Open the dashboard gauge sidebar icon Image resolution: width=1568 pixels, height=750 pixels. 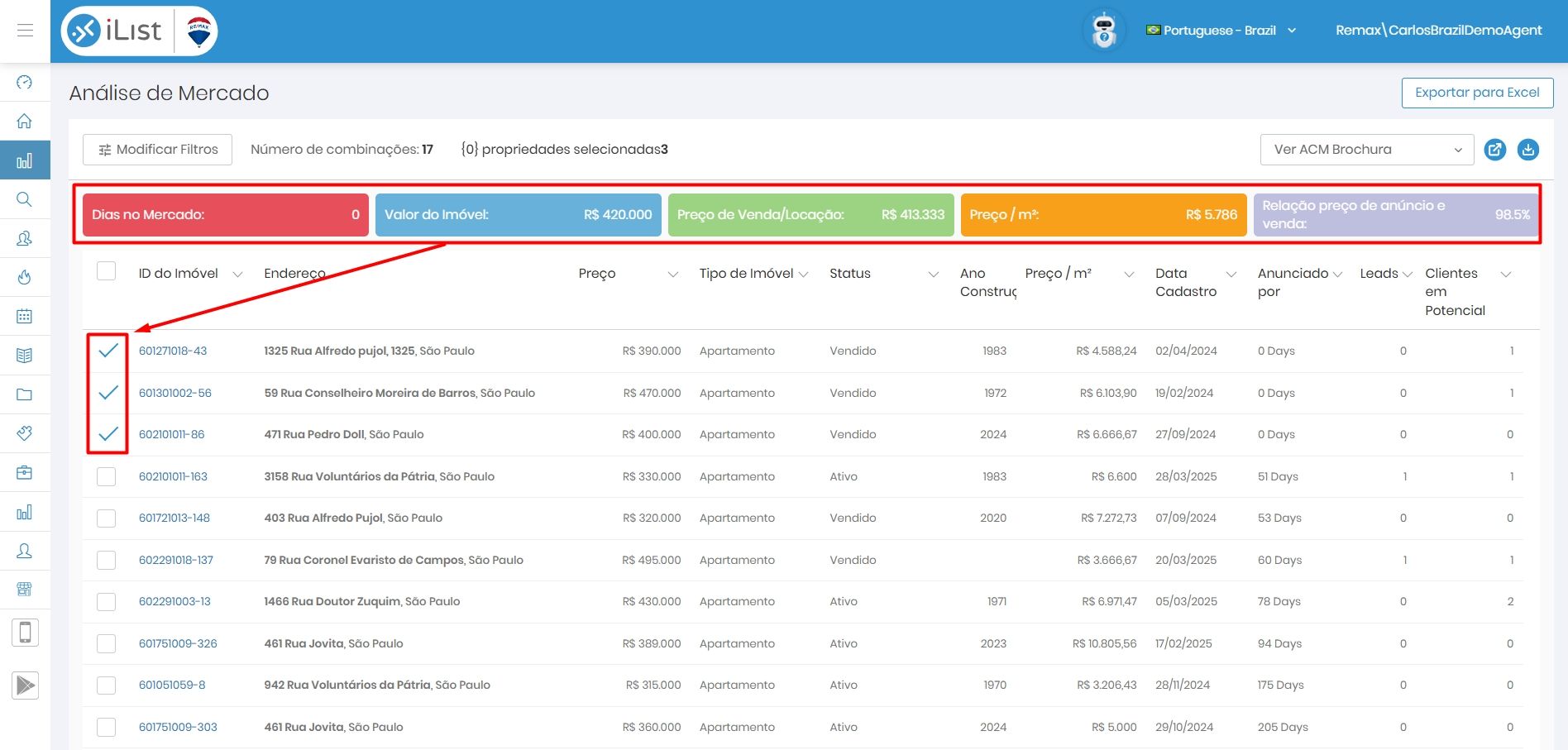tap(25, 82)
